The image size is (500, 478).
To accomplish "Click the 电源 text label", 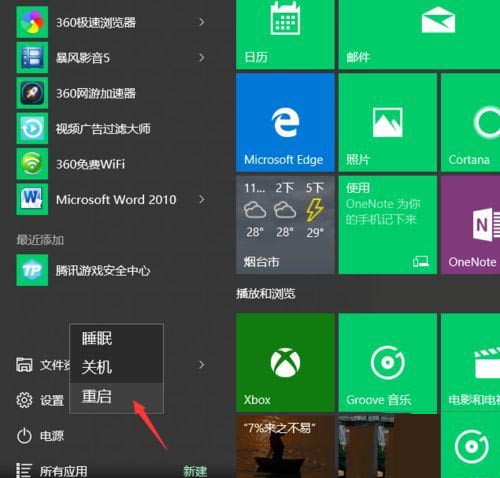I will pyautogui.click(x=52, y=436).
